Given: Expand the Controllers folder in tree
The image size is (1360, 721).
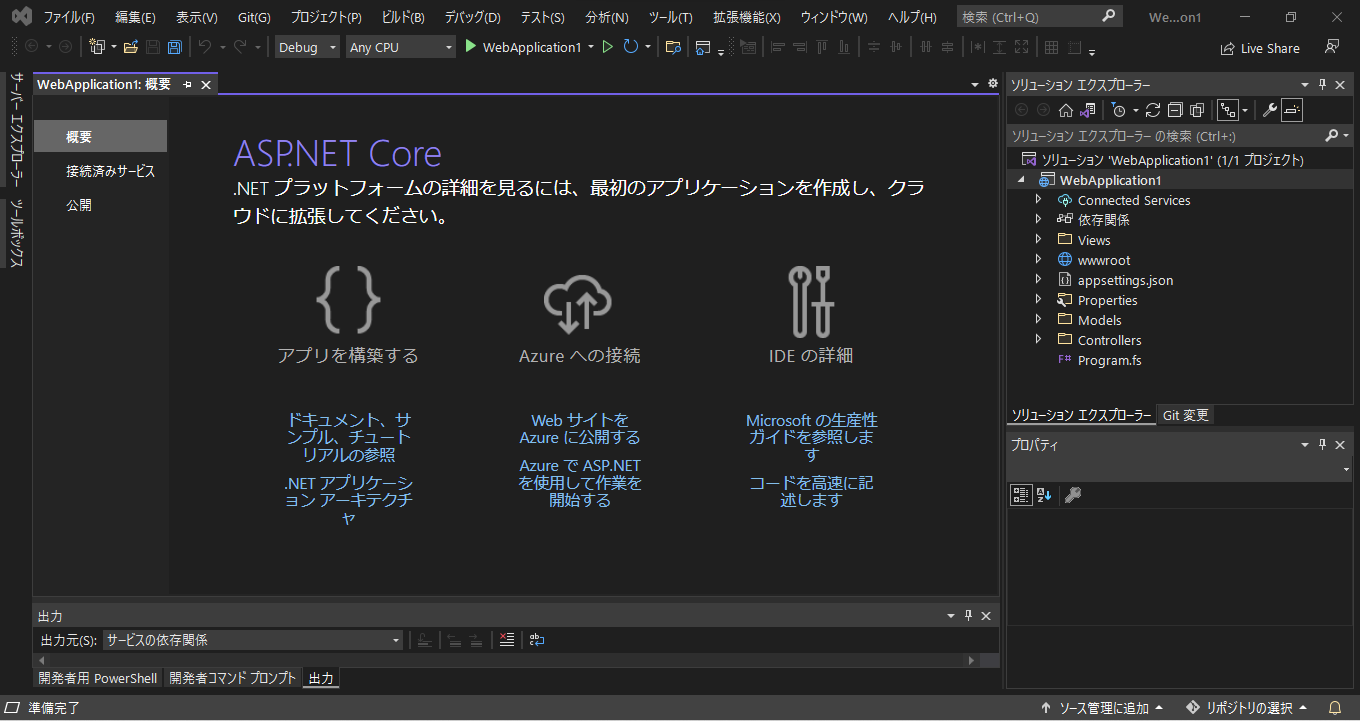Looking at the screenshot, I should point(1038,340).
